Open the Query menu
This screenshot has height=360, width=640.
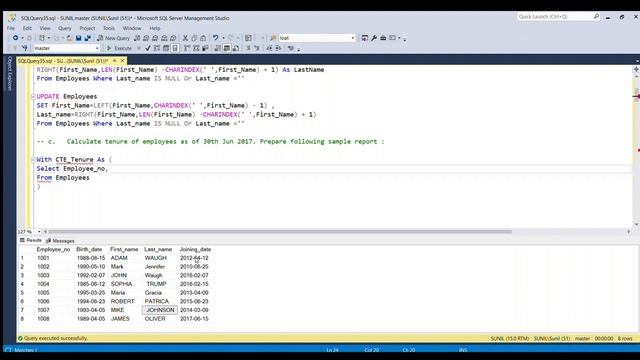[x=64, y=28]
